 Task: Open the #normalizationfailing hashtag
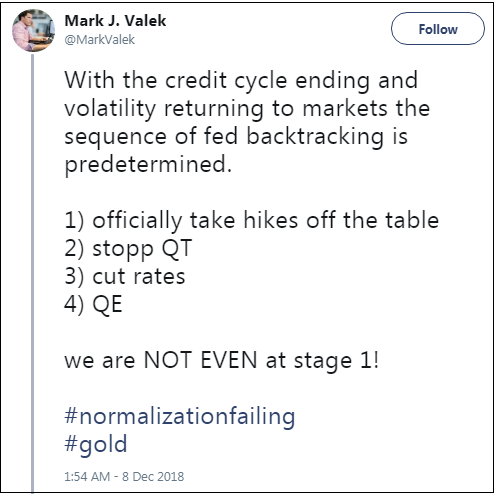click(x=180, y=417)
